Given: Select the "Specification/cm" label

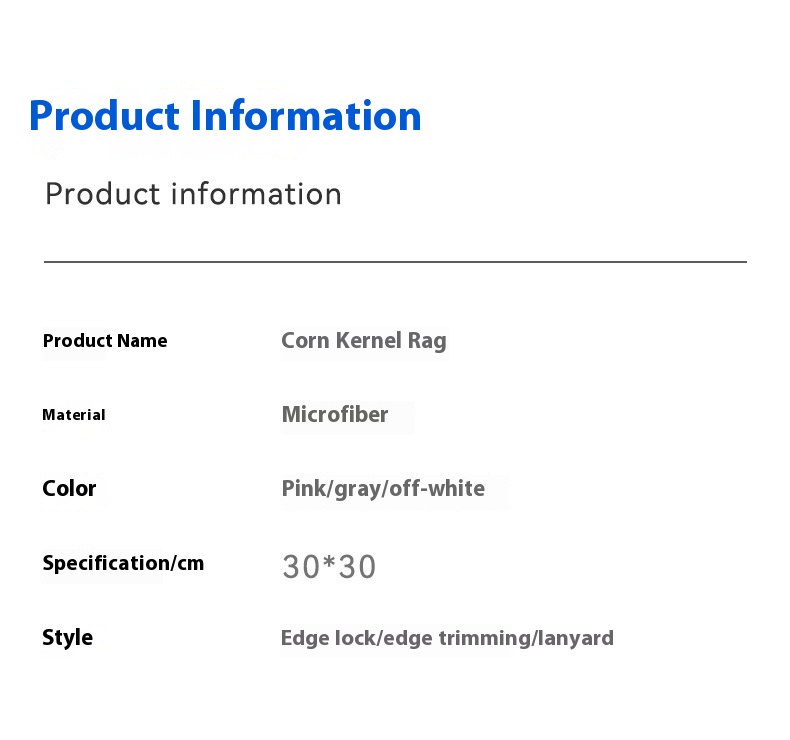Looking at the screenshot, I should [123, 563].
